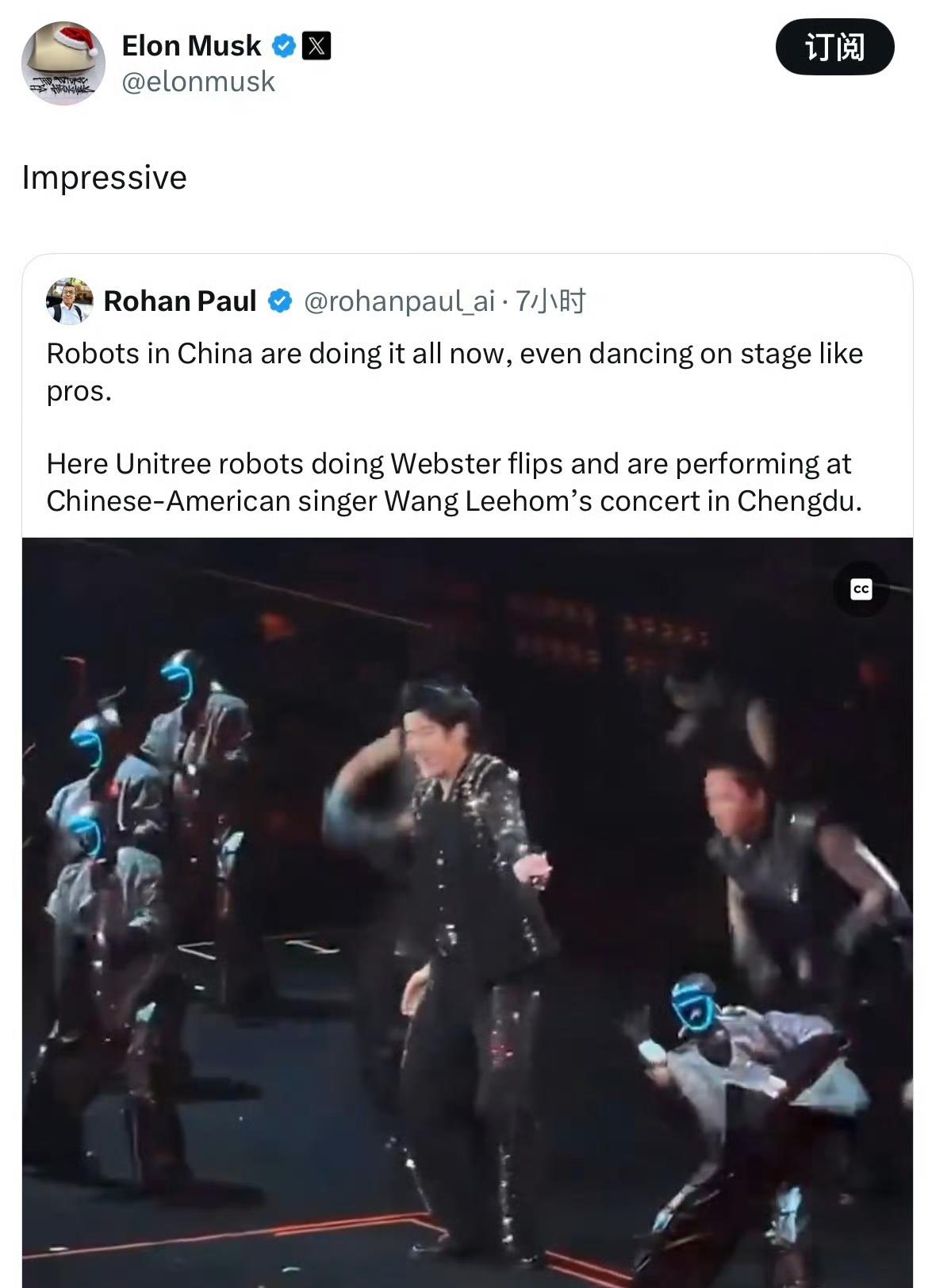The height and width of the screenshot is (1288, 932).
Task: Click the video thumbnail to play
Action: point(466,912)
